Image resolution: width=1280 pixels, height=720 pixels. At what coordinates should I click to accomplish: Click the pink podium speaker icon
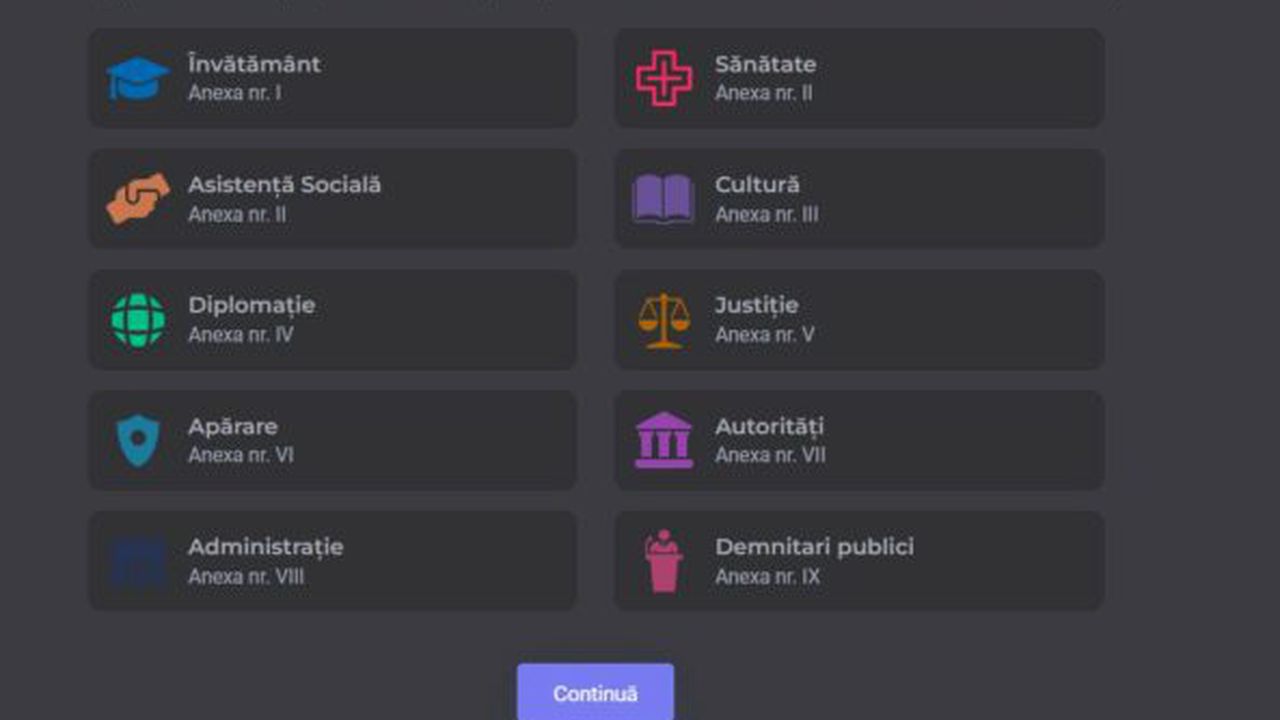(x=663, y=561)
